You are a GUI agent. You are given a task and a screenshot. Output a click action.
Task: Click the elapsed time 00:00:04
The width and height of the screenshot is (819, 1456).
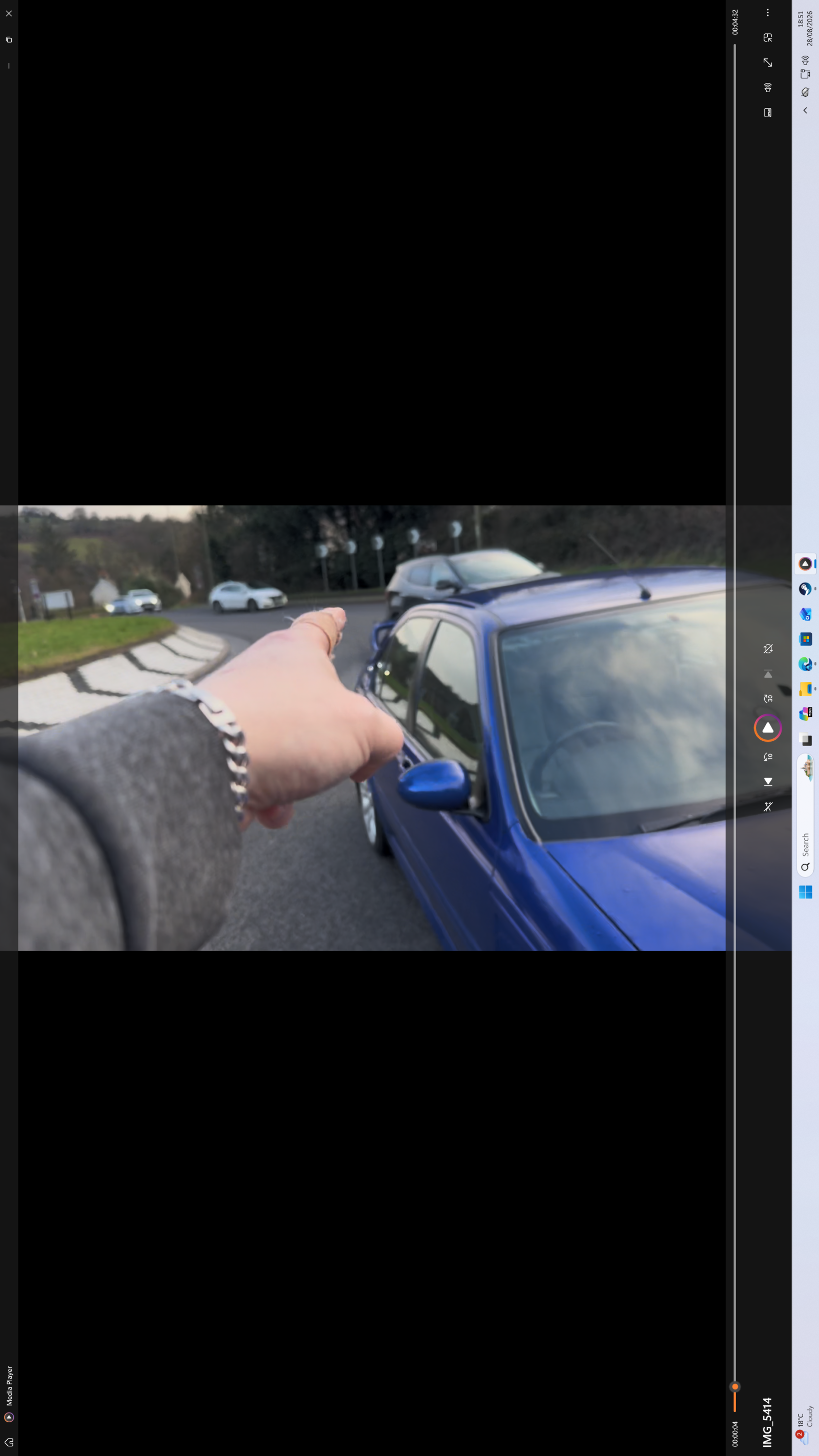(735, 1433)
